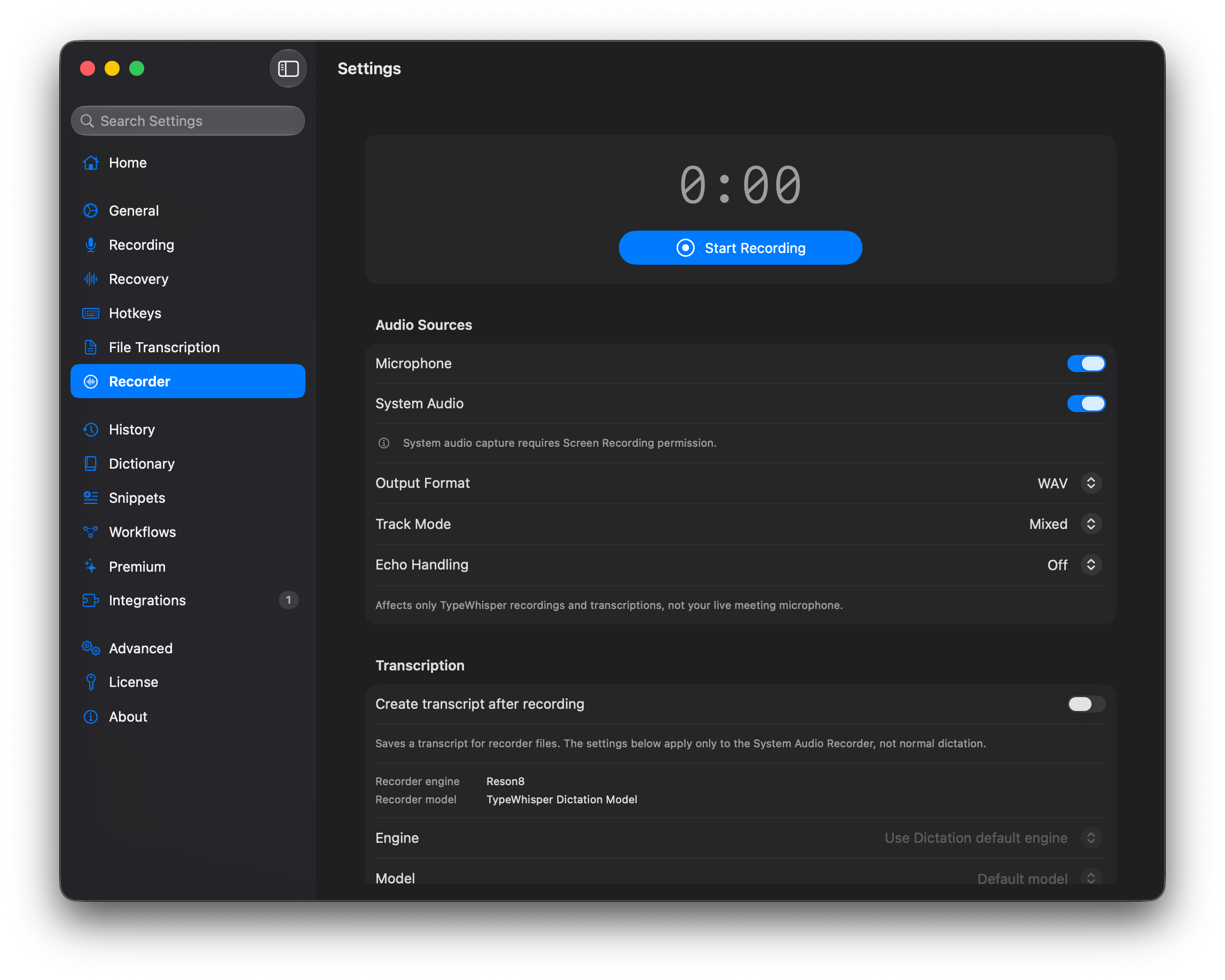This screenshot has width=1225, height=980.
Task: Click the General gear icon
Action: (x=90, y=211)
